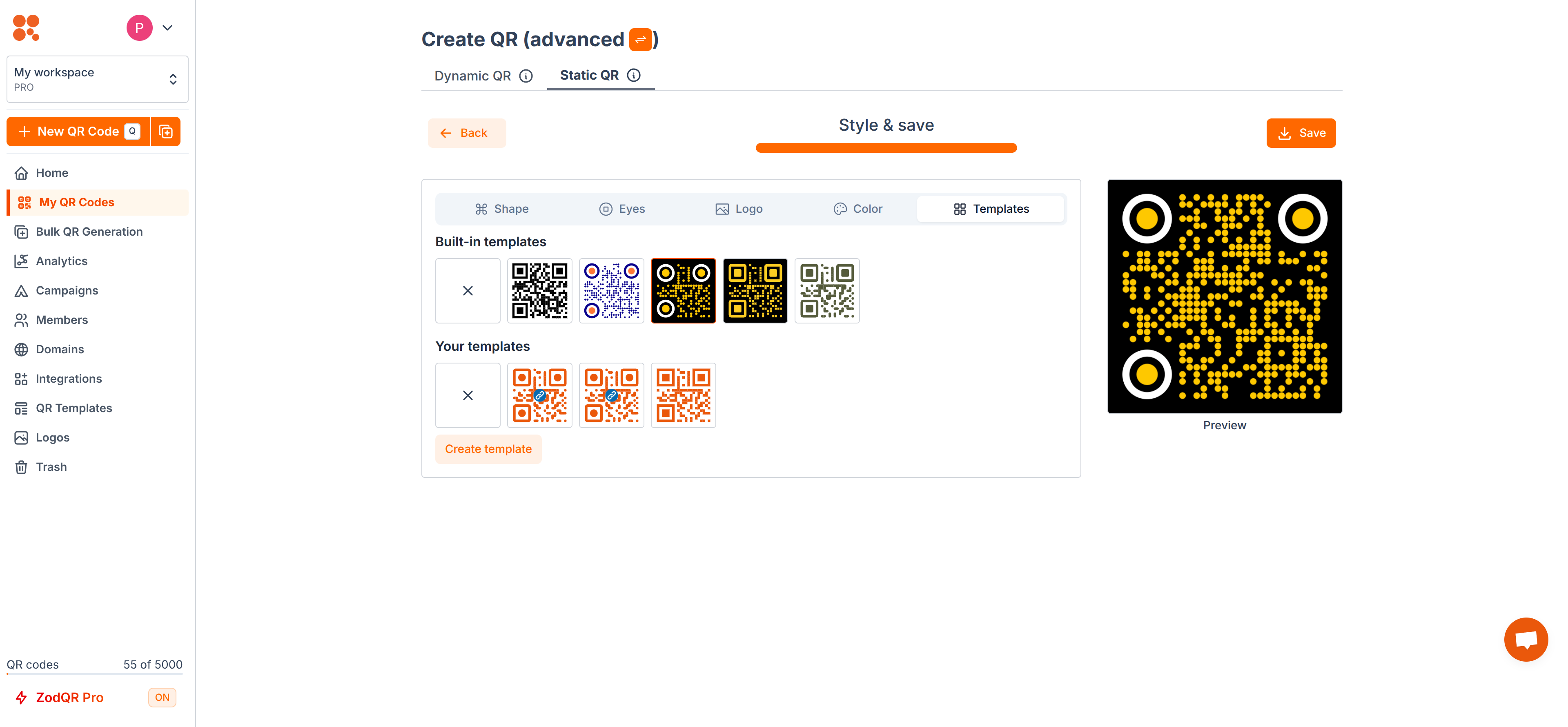Click the ZodQR Pro lightning icon
This screenshot has width=1568, height=727.
(x=21, y=698)
